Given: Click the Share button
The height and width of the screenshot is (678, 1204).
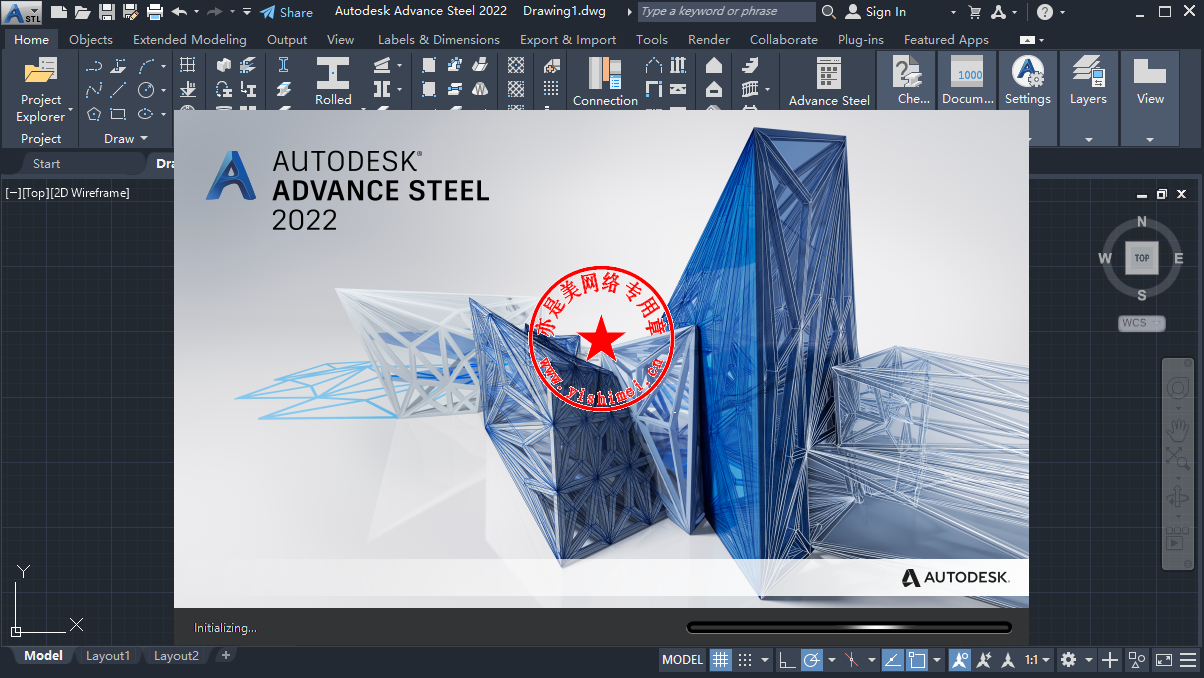Looking at the screenshot, I should [x=287, y=12].
